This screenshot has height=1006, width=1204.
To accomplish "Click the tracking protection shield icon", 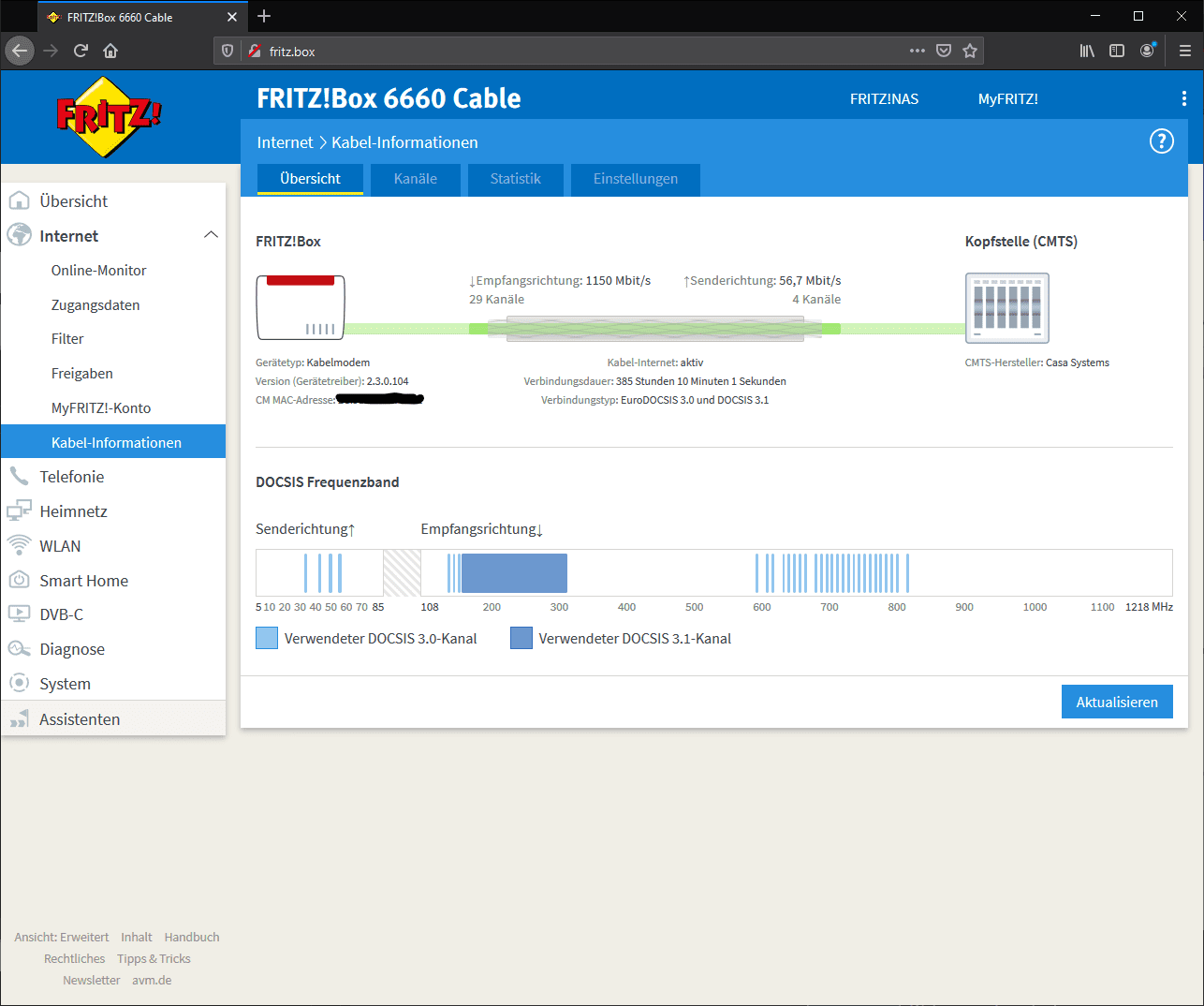I will tap(228, 51).
